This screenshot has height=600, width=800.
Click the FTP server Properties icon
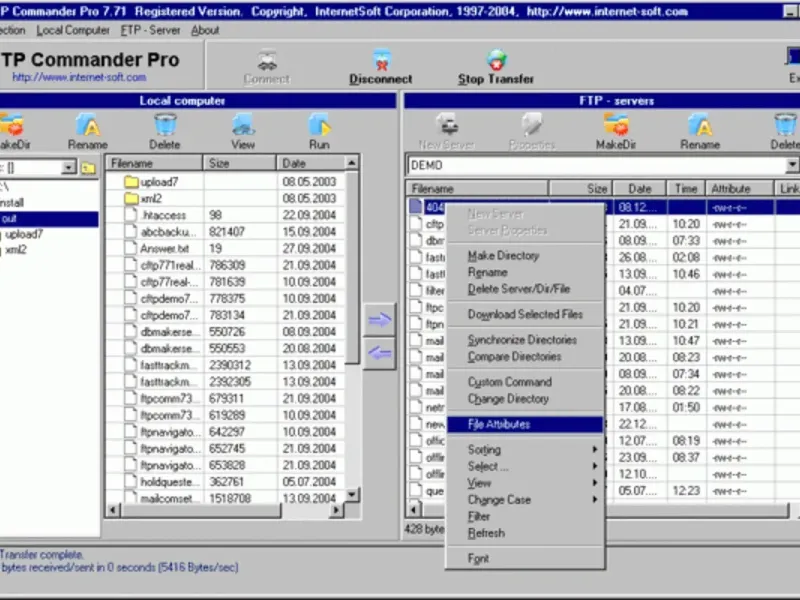[x=532, y=124]
